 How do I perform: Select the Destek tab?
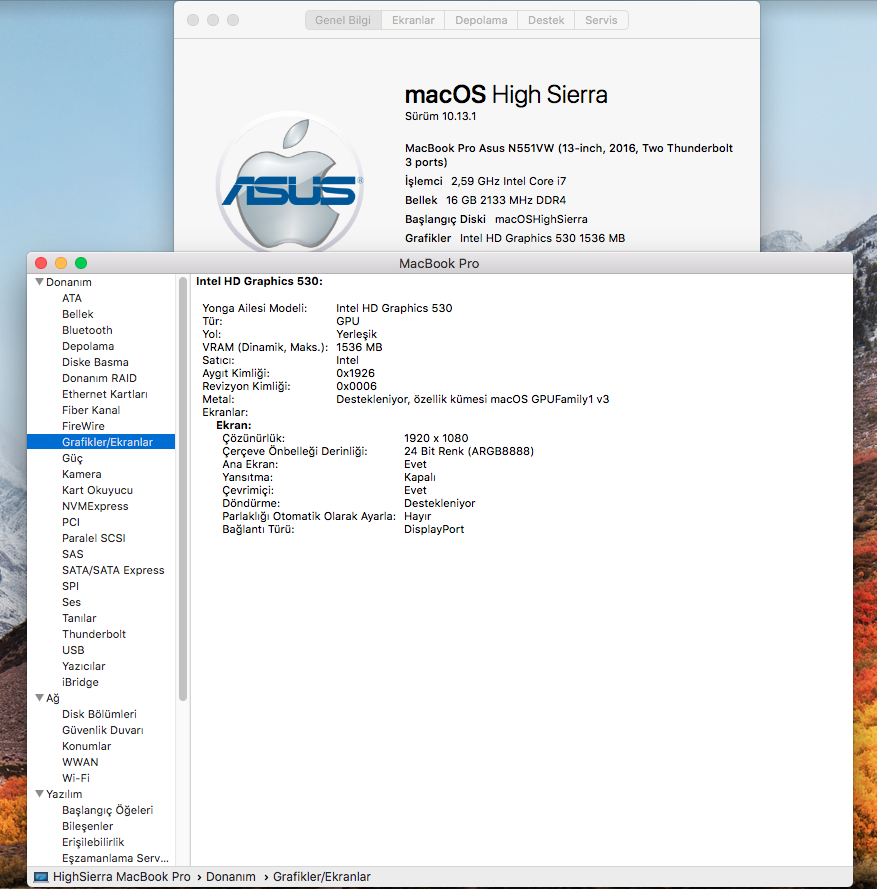point(546,20)
